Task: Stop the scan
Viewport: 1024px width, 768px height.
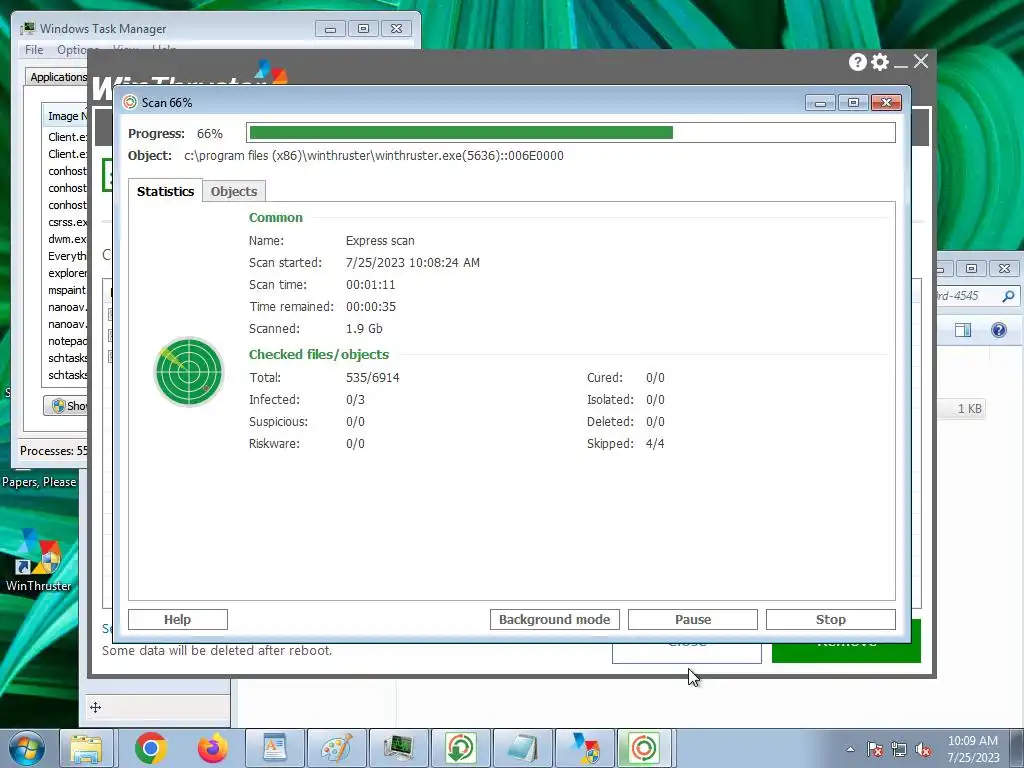Action: (831, 619)
